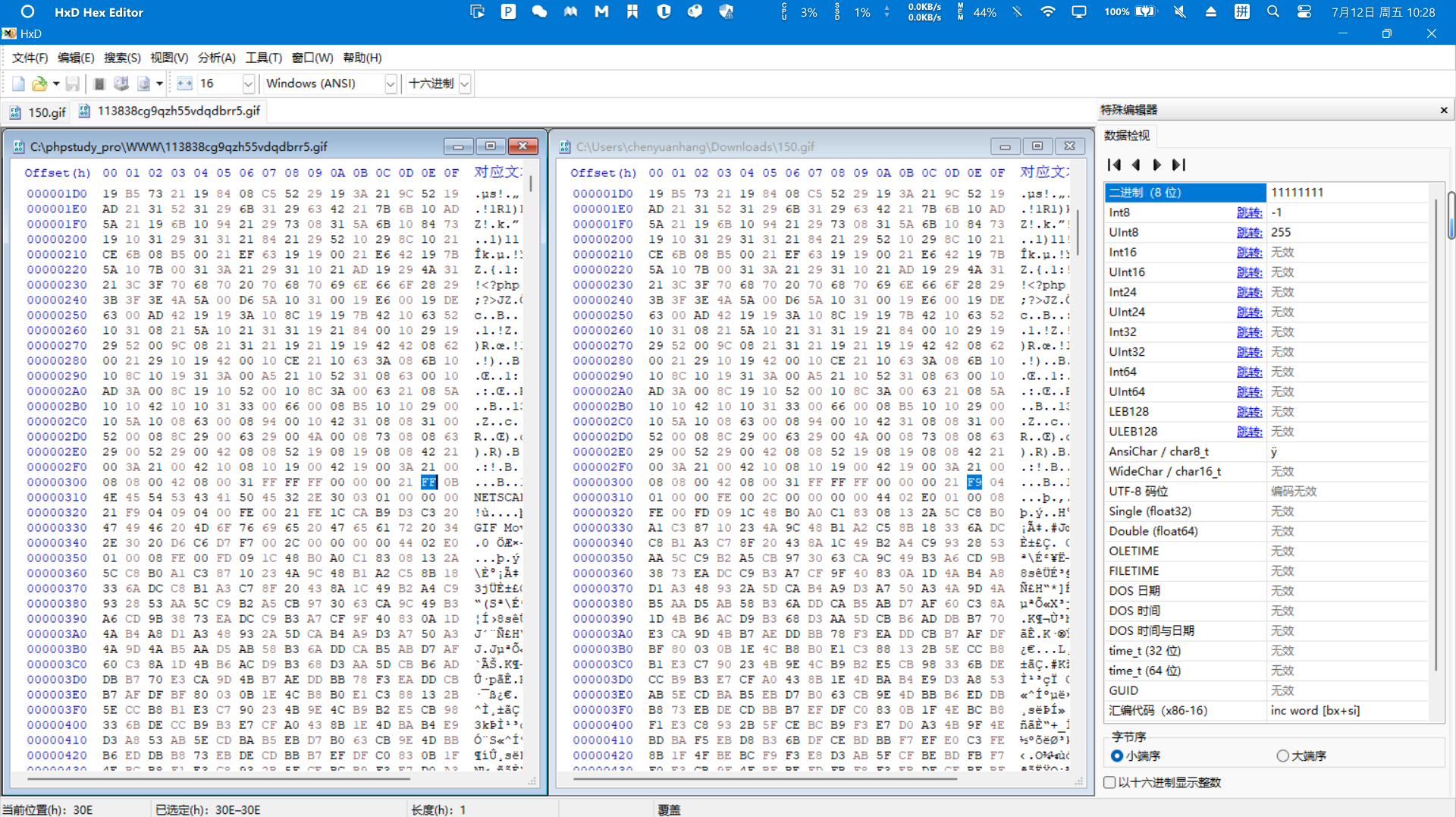1456x817 pixels.
Task: Create a new file with the blank page icon
Action: pos(19,83)
